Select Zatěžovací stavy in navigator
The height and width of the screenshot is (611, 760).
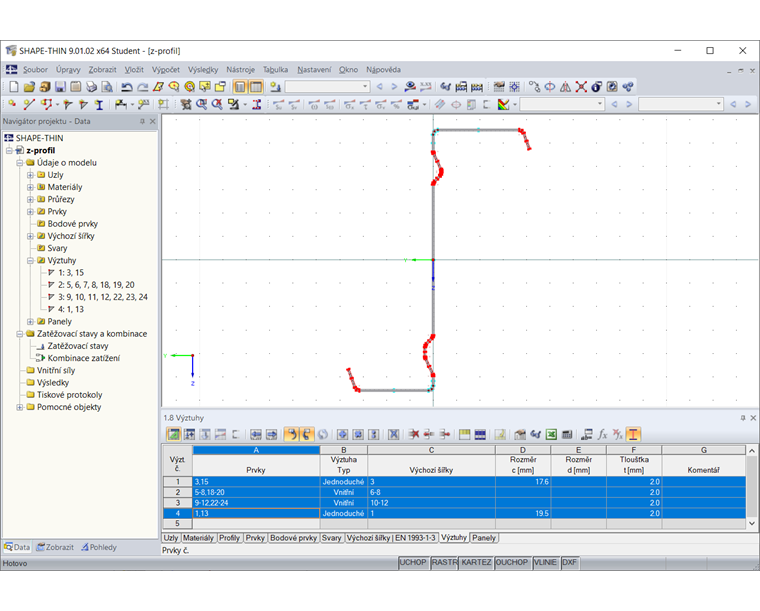[x=78, y=346]
